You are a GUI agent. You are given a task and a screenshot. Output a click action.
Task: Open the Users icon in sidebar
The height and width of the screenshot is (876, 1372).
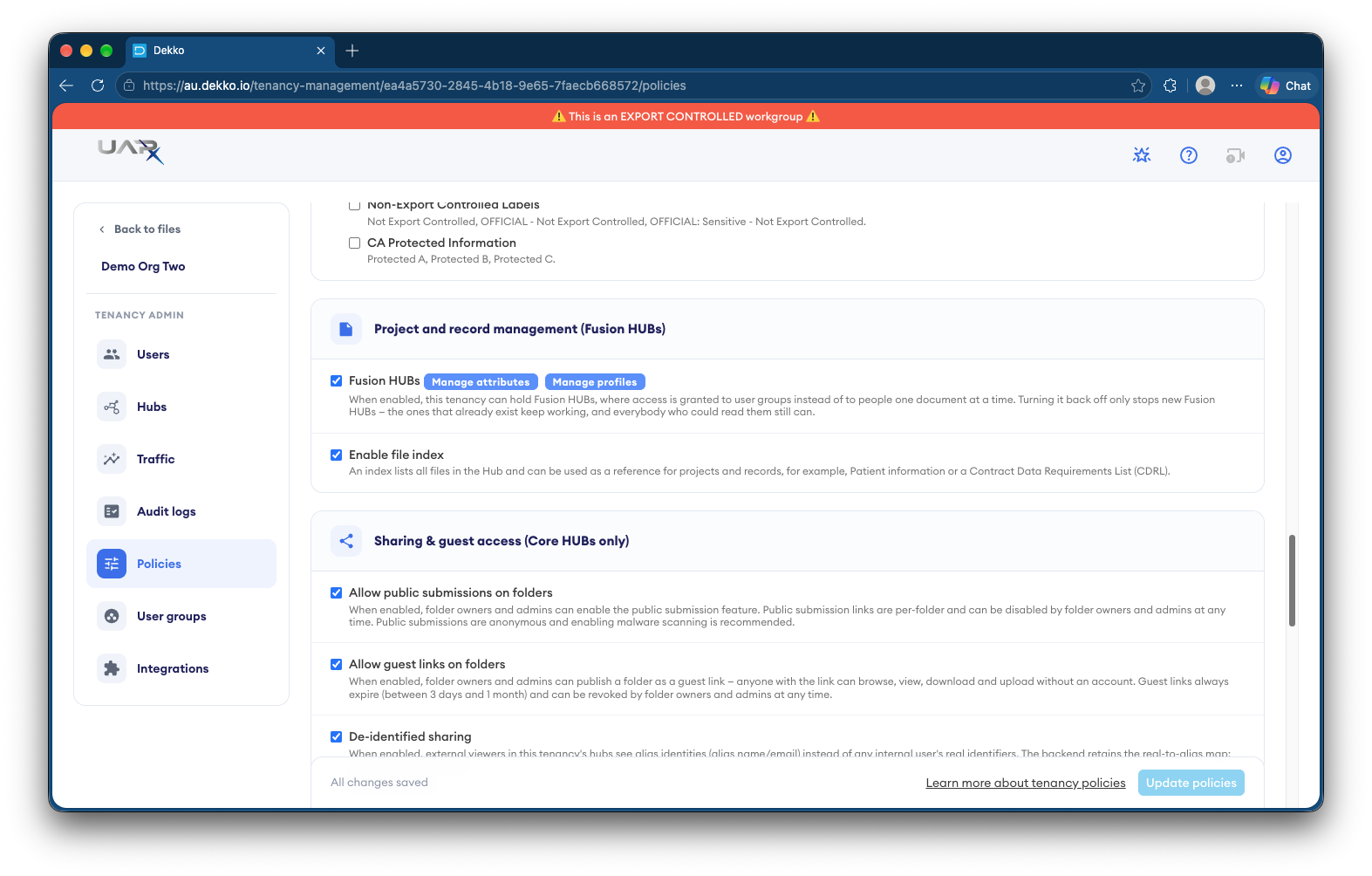112,354
